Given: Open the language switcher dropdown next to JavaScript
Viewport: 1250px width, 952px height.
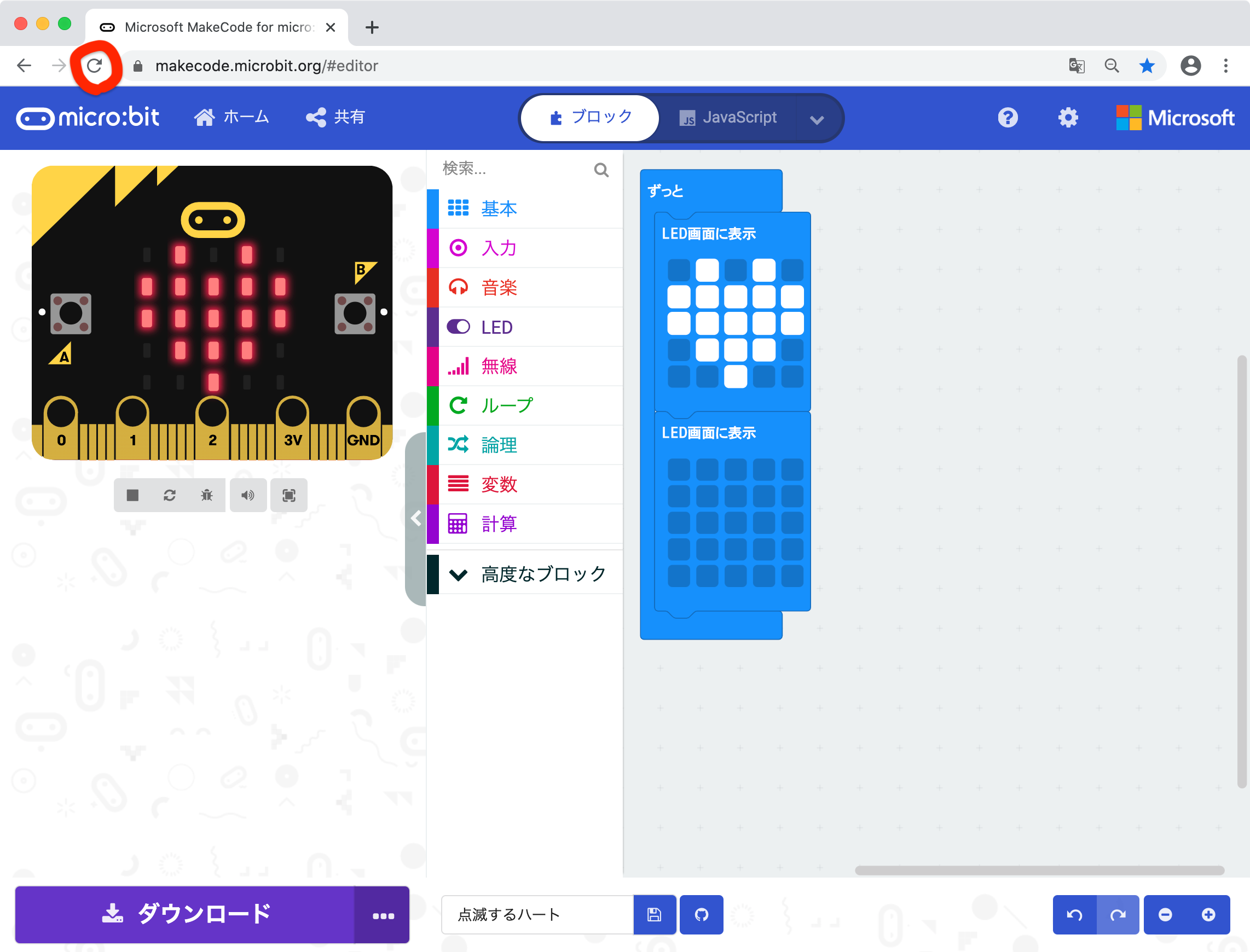Looking at the screenshot, I should (817, 117).
